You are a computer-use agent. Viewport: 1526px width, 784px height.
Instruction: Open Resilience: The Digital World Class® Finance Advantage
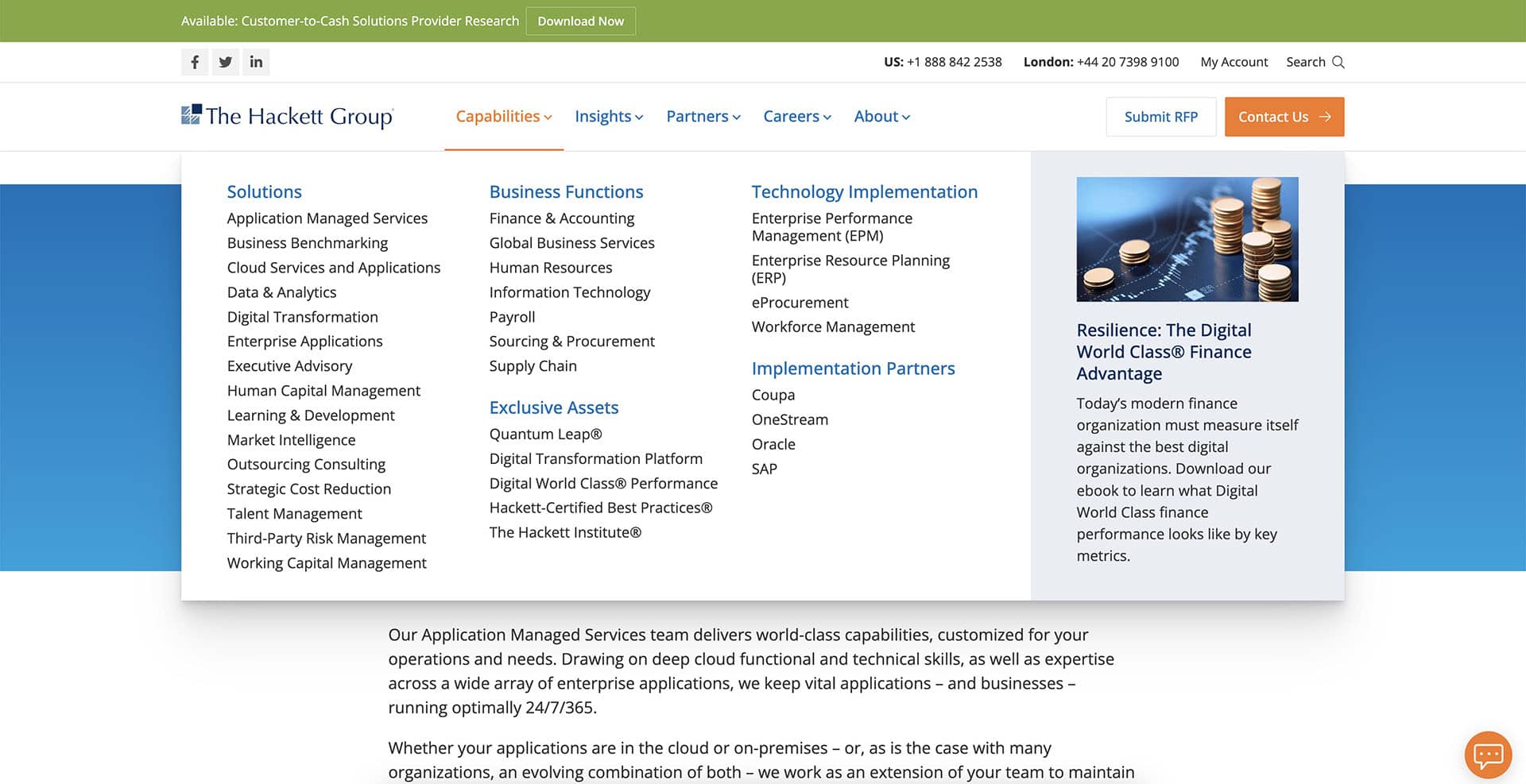click(x=1164, y=352)
